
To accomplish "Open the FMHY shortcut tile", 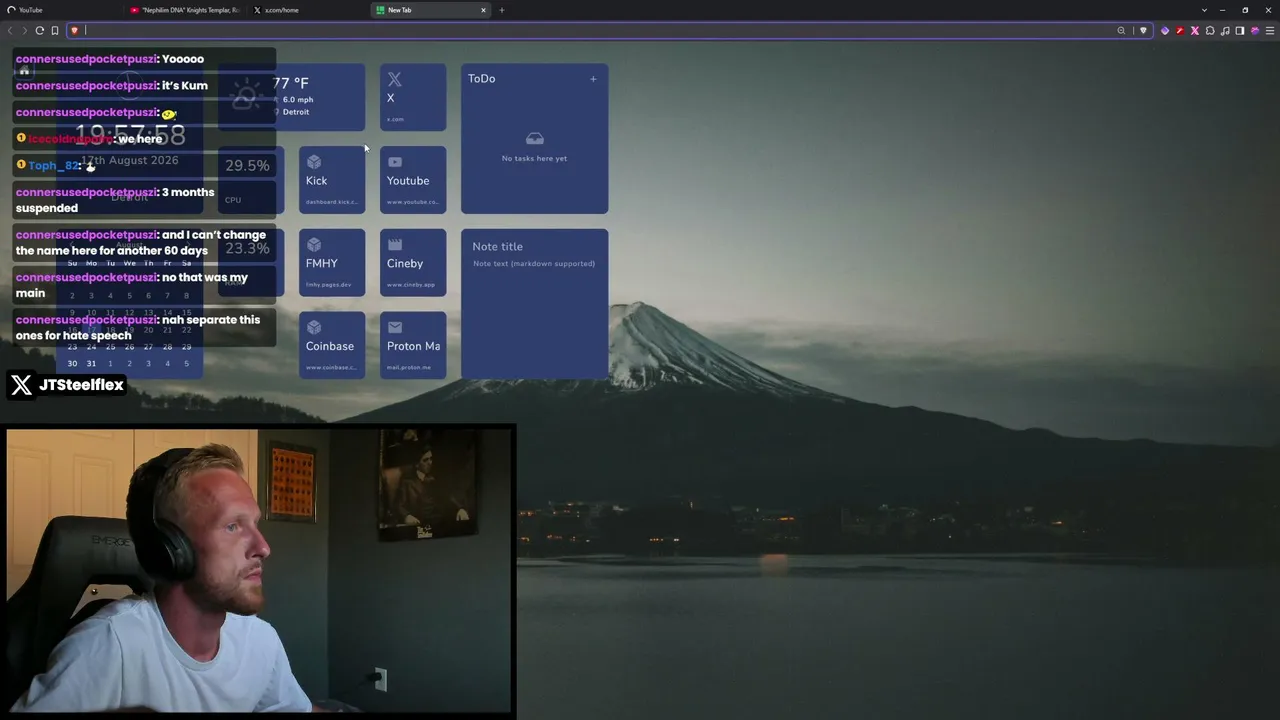I will [332, 263].
